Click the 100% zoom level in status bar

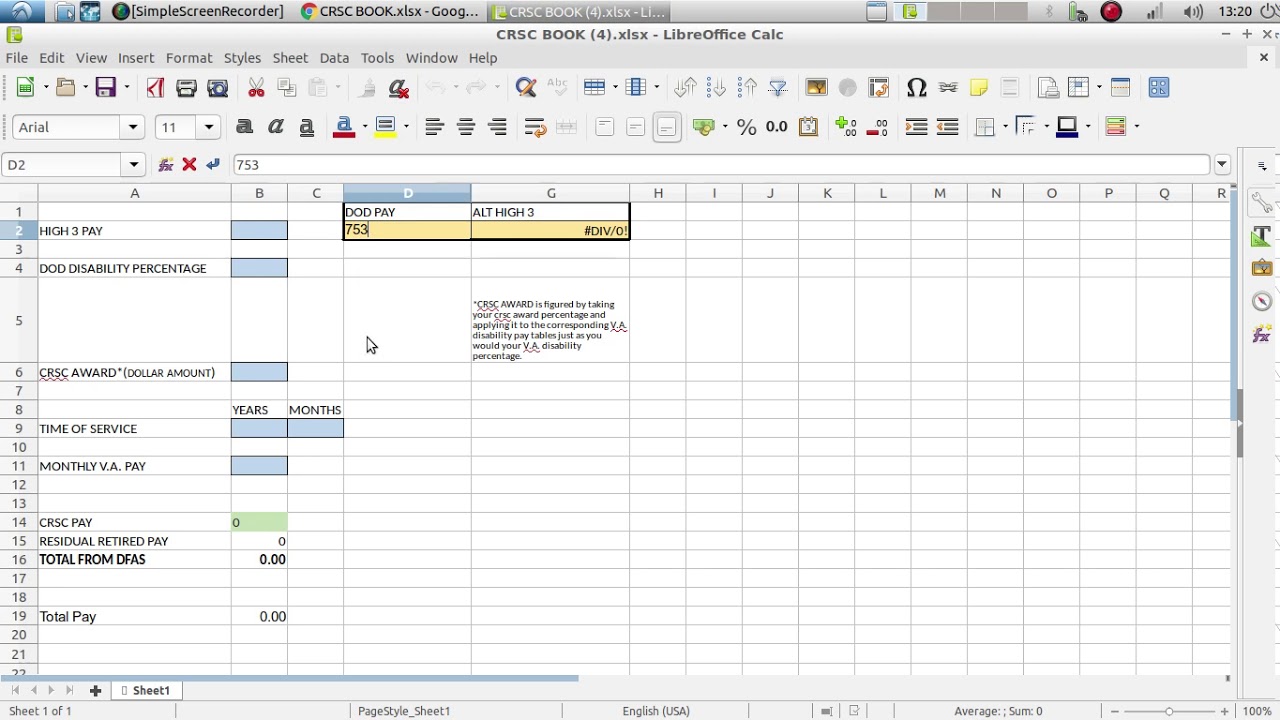click(1257, 711)
